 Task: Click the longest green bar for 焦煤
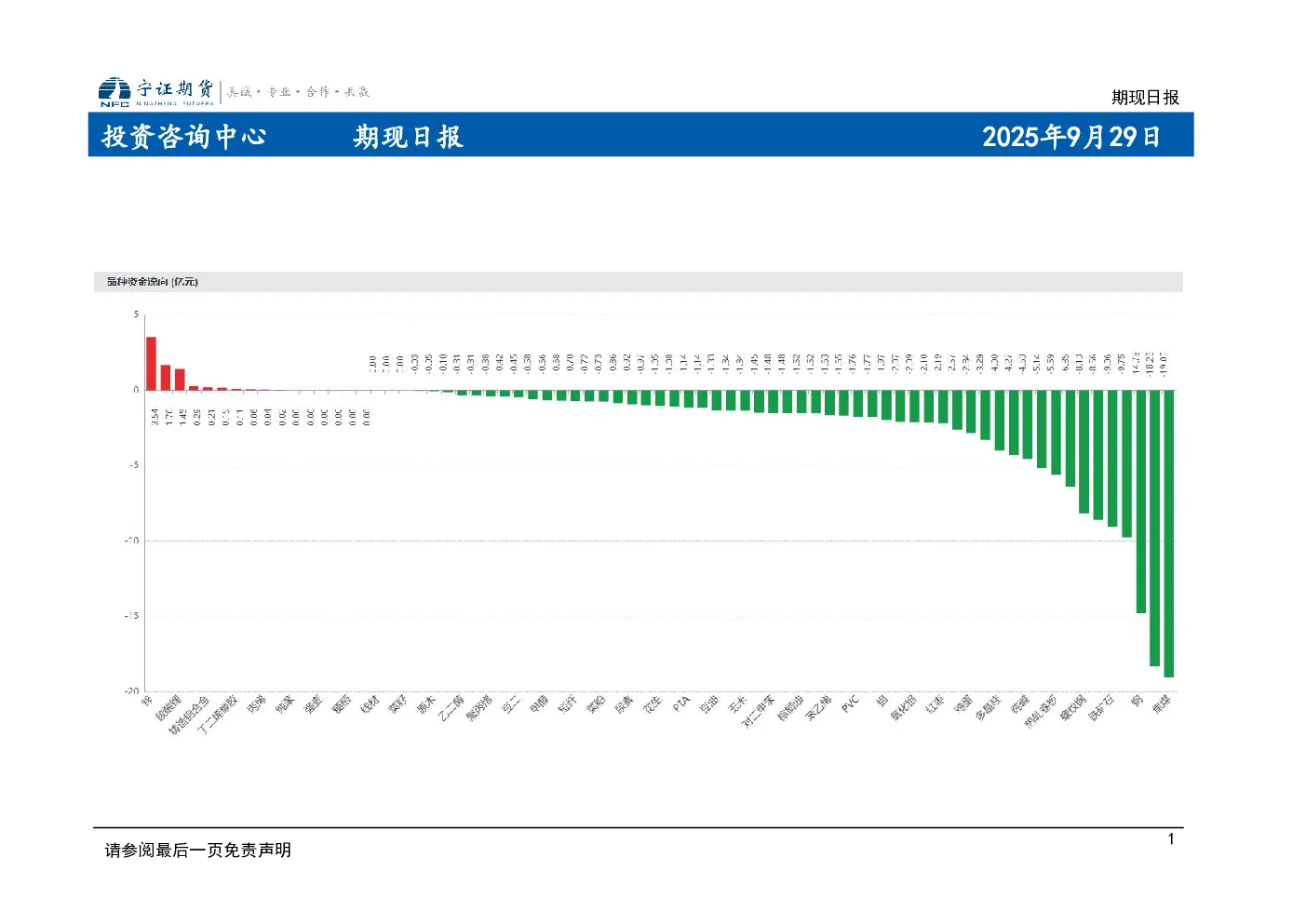(x=1168, y=533)
